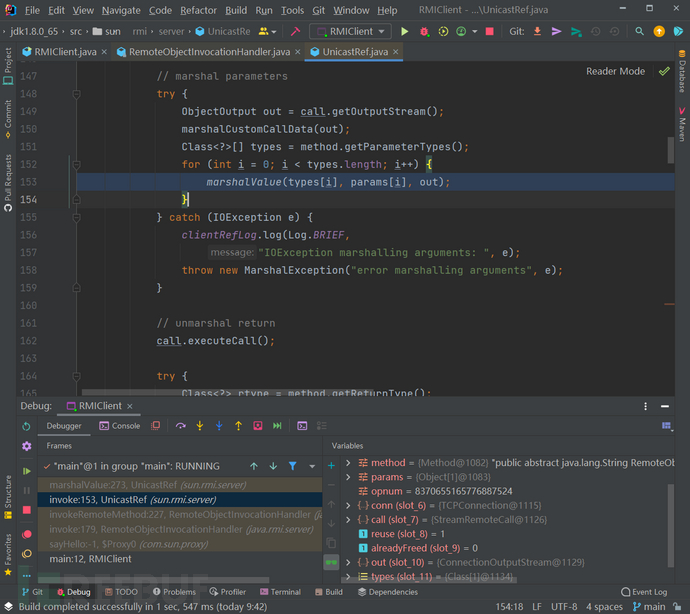Expand conn (slot_6) variable
The height and width of the screenshot is (614, 690).
(348, 505)
